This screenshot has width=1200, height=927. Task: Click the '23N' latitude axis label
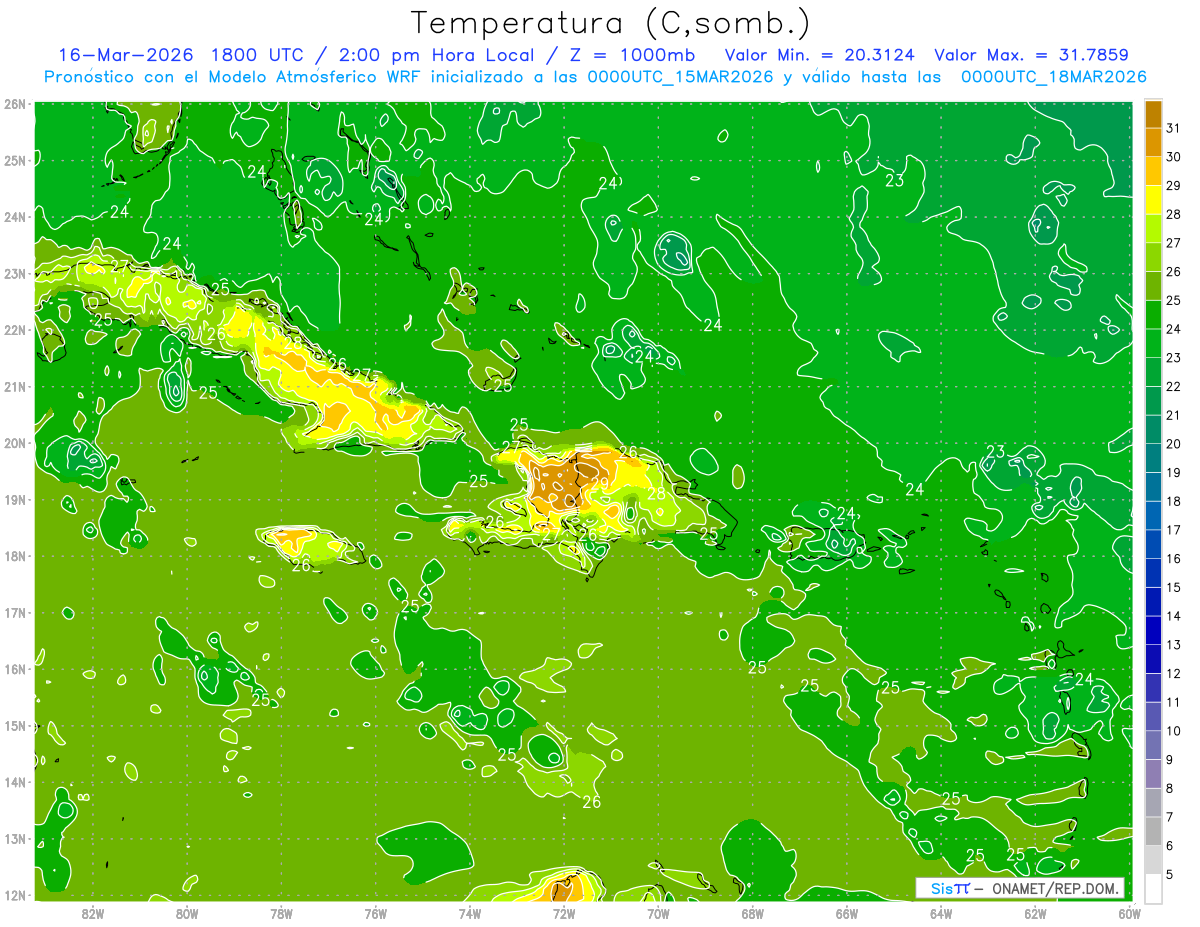click(15, 273)
